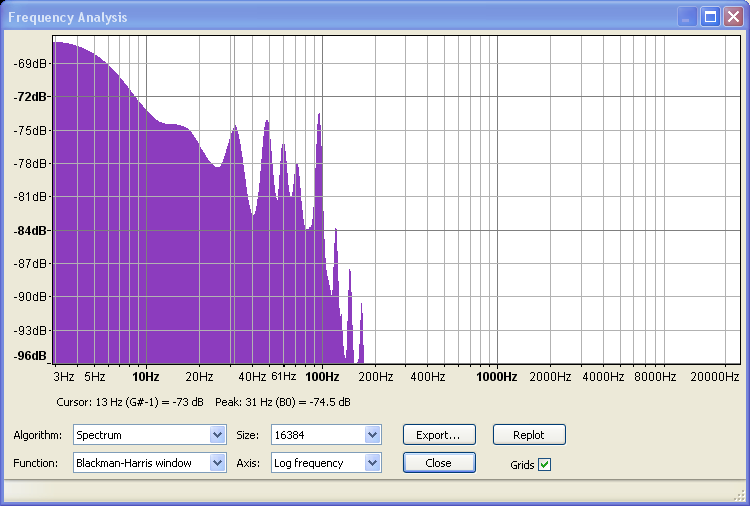The image size is (750, 506).
Task: Click the -84dB axis label
Action: click(31, 231)
